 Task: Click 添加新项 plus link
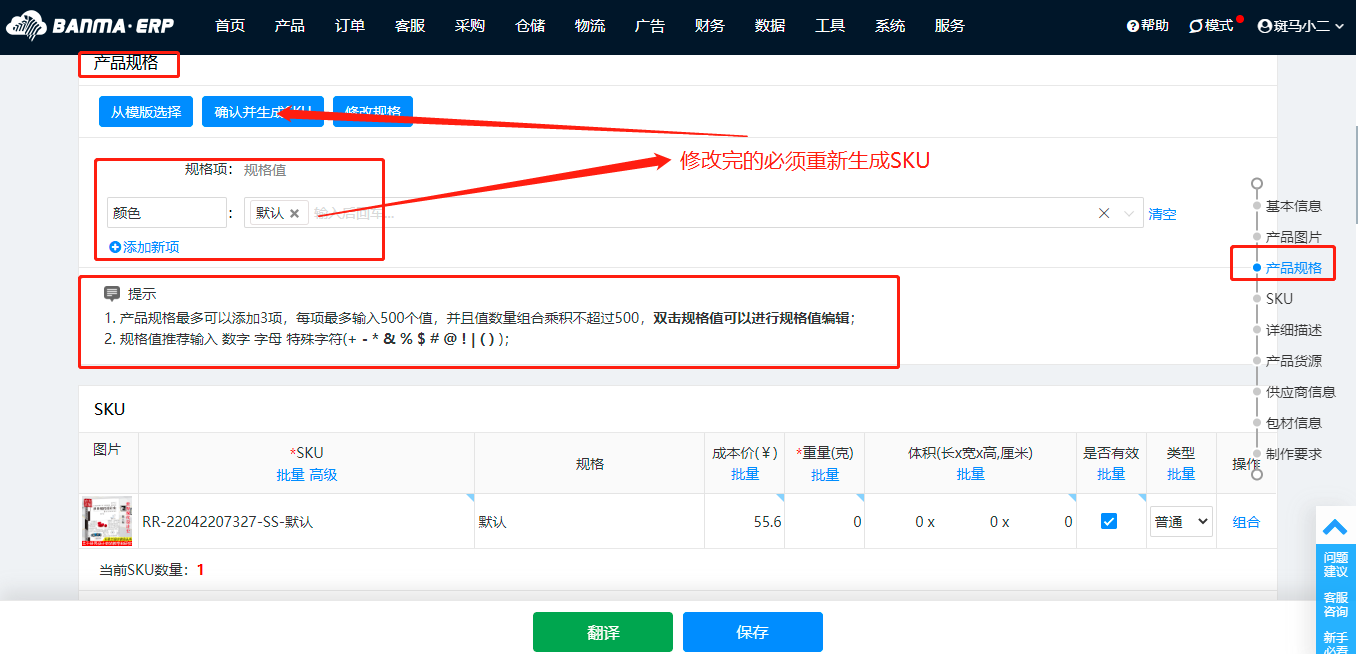[144, 247]
